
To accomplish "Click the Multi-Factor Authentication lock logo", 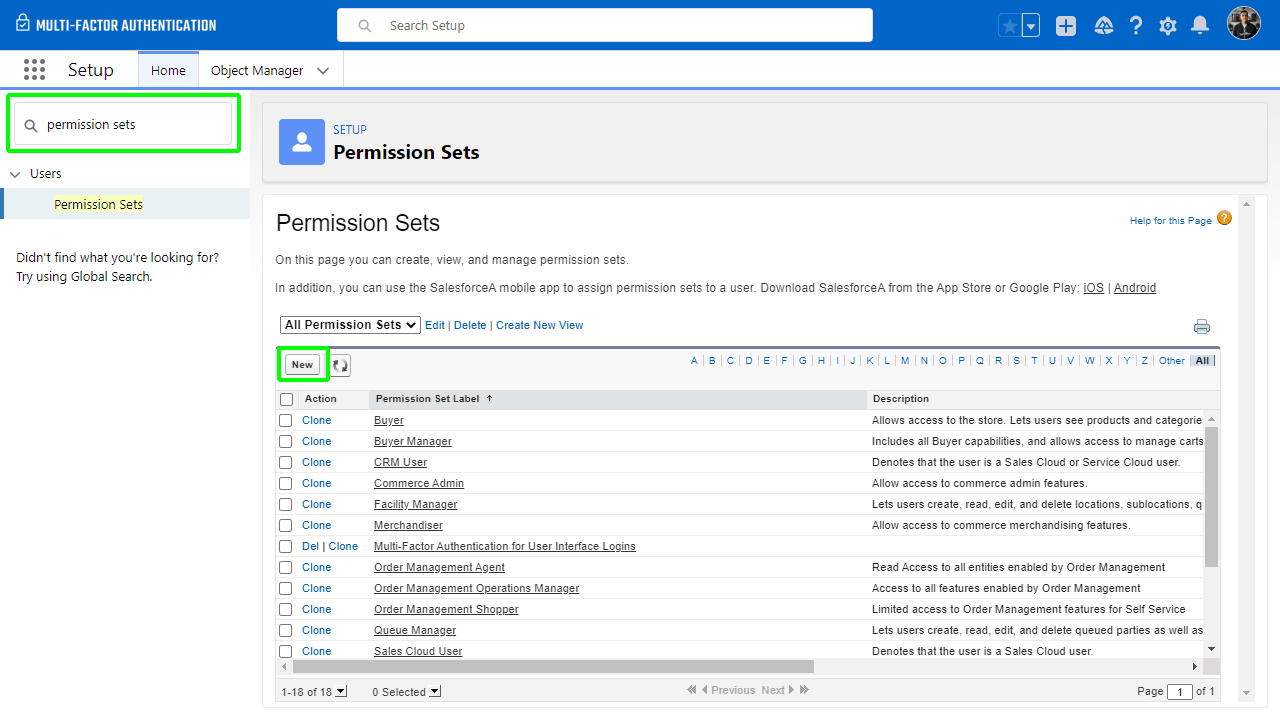I will tap(23, 23).
